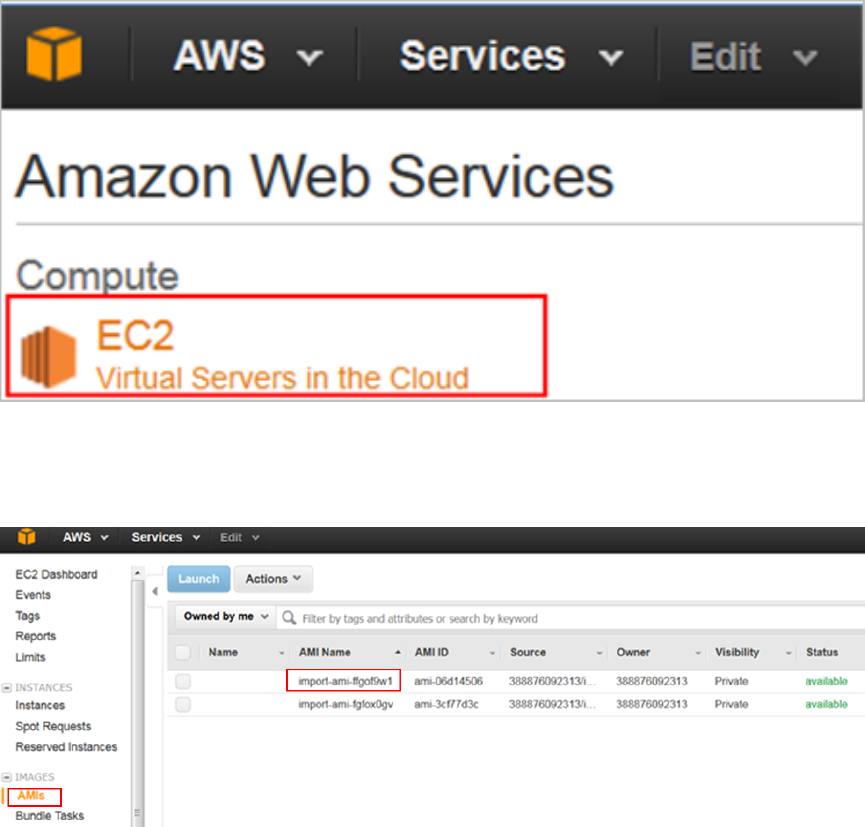Toggle the select-all checkbox in the table header
This screenshot has height=827, width=865.
[x=183, y=652]
